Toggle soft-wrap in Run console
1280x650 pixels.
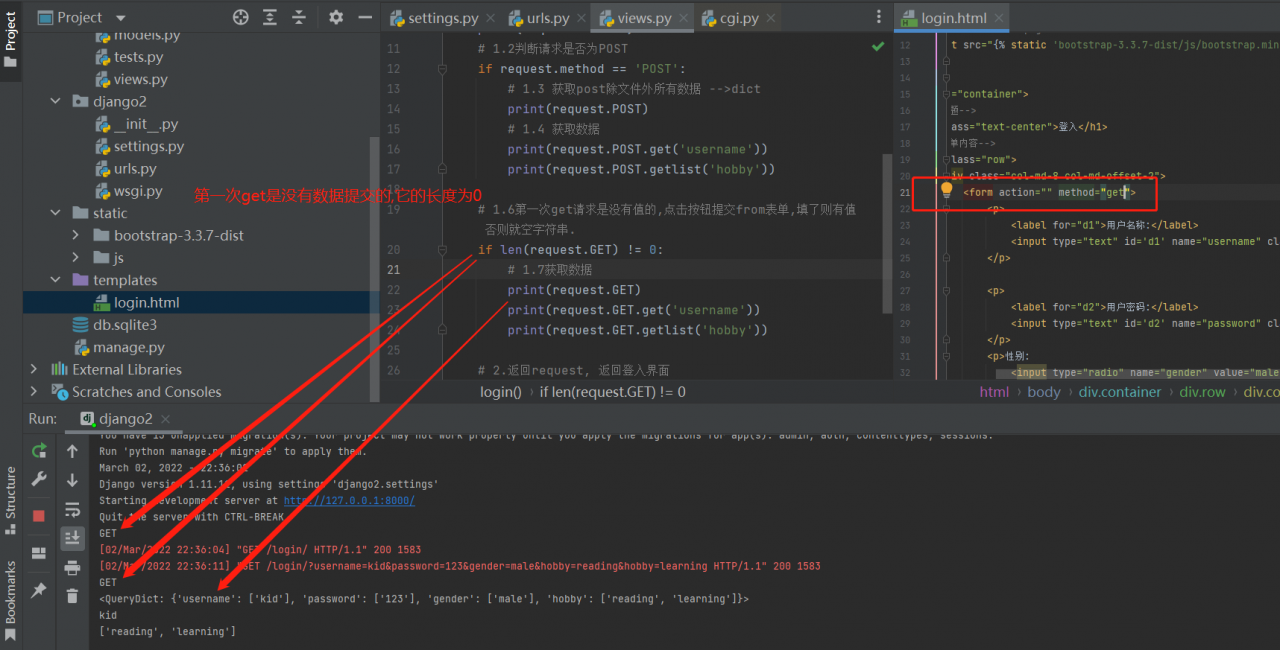(72, 510)
